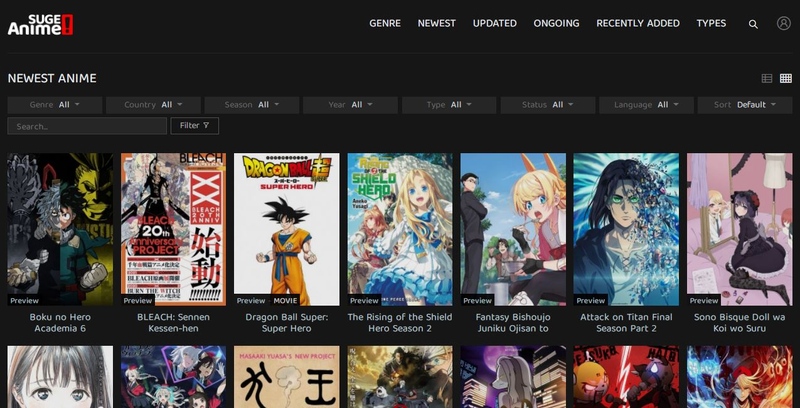This screenshot has height=408, width=800.
Task: Click the AnimeSuge logo
Action: pyautogui.click(x=40, y=22)
